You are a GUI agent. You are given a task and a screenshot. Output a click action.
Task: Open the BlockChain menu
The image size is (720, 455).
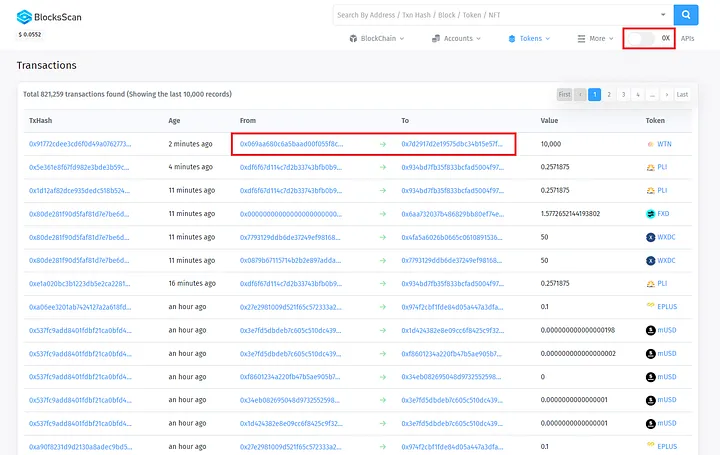pyautogui.click(x=377, y=39)
